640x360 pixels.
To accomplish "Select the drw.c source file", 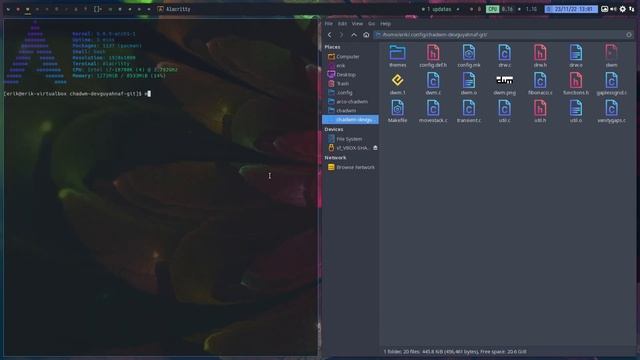I will (x=504, y=56).
